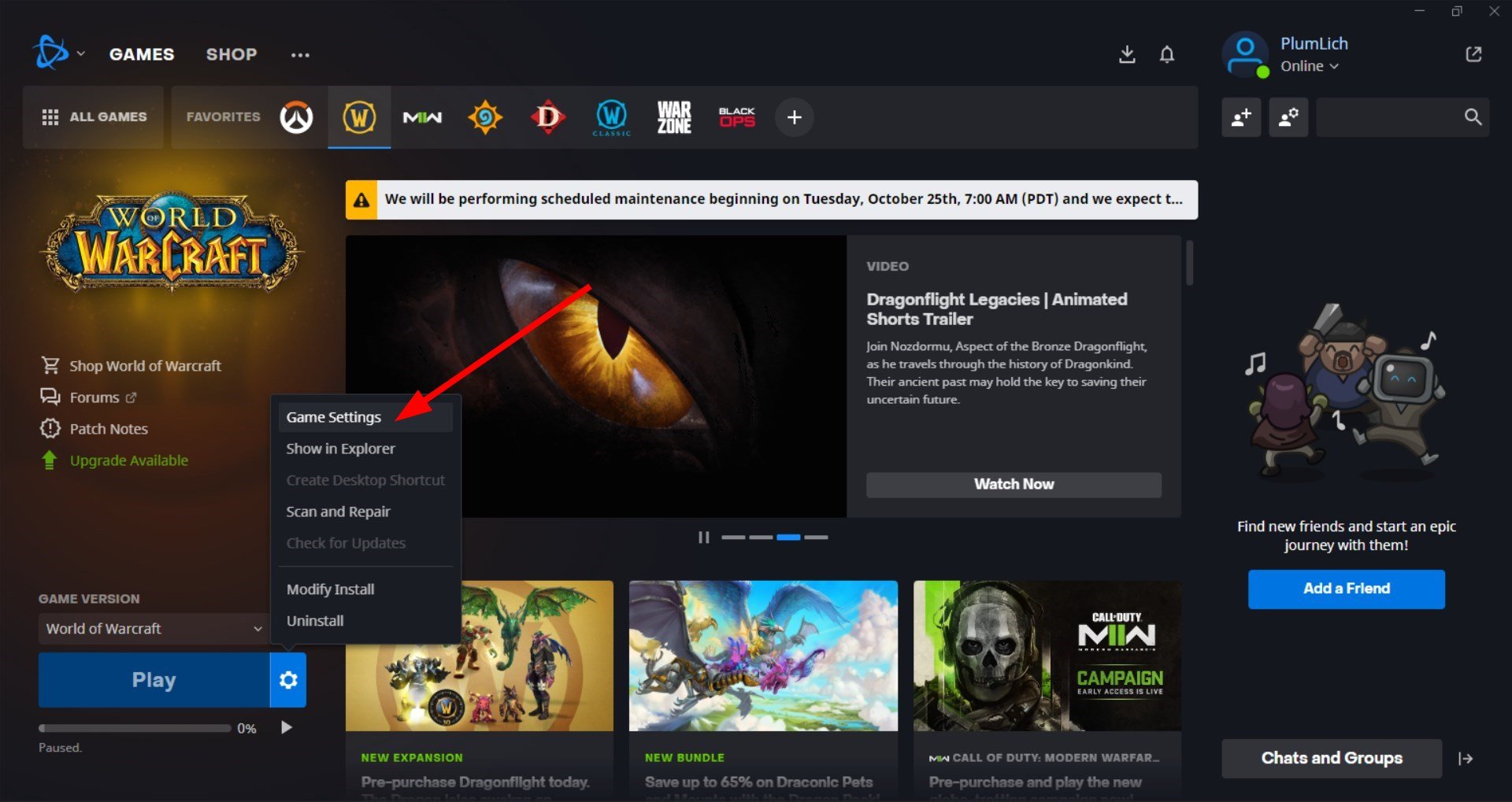Screen dimensions: 1512x802
Task: Open the New Bundle Draconic Pets card
Action: [763, 689]
